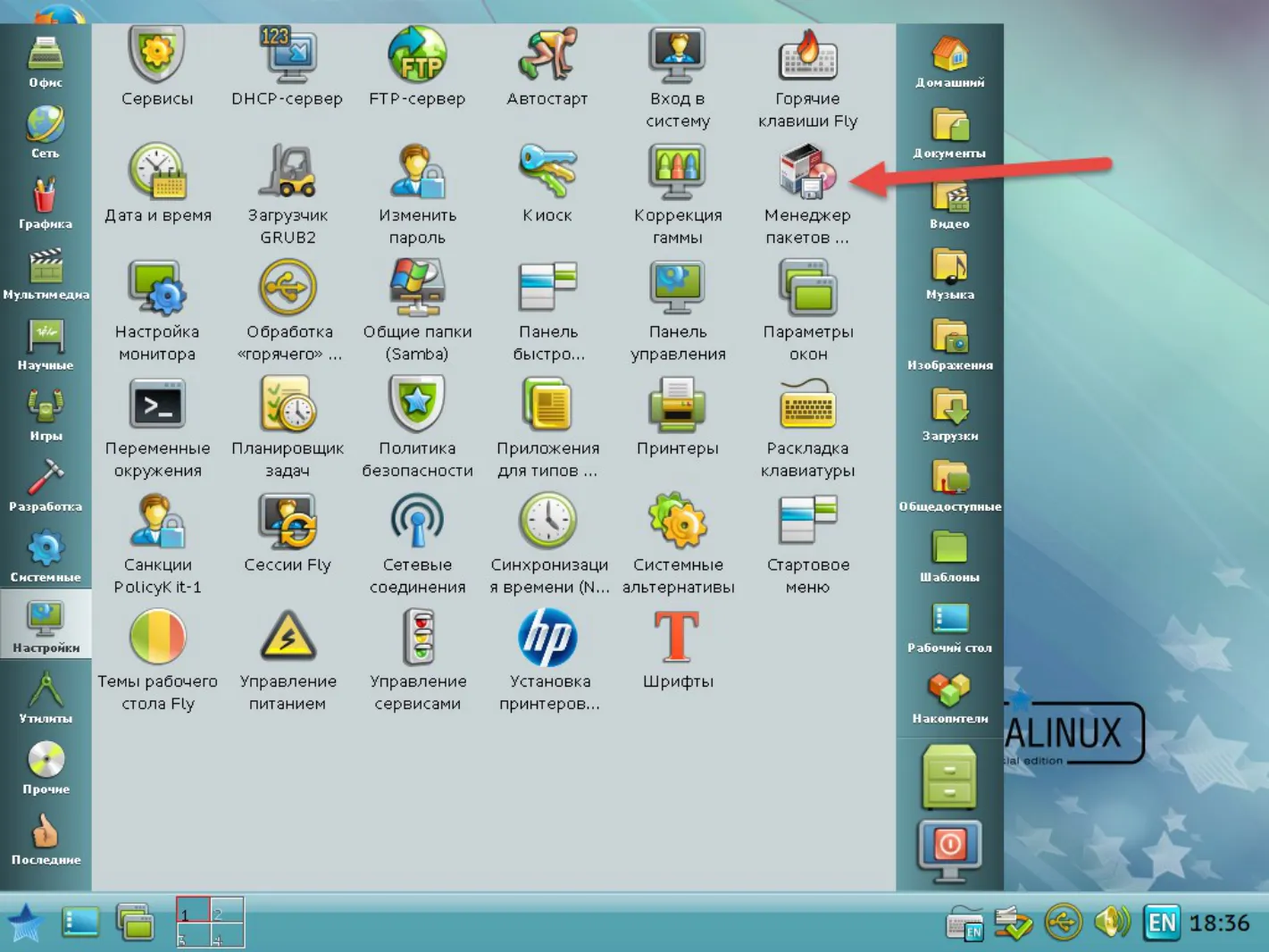Select the Сеть category
Image resolution: width=1269 pixels, height=952 pixels.
[46, 133]
